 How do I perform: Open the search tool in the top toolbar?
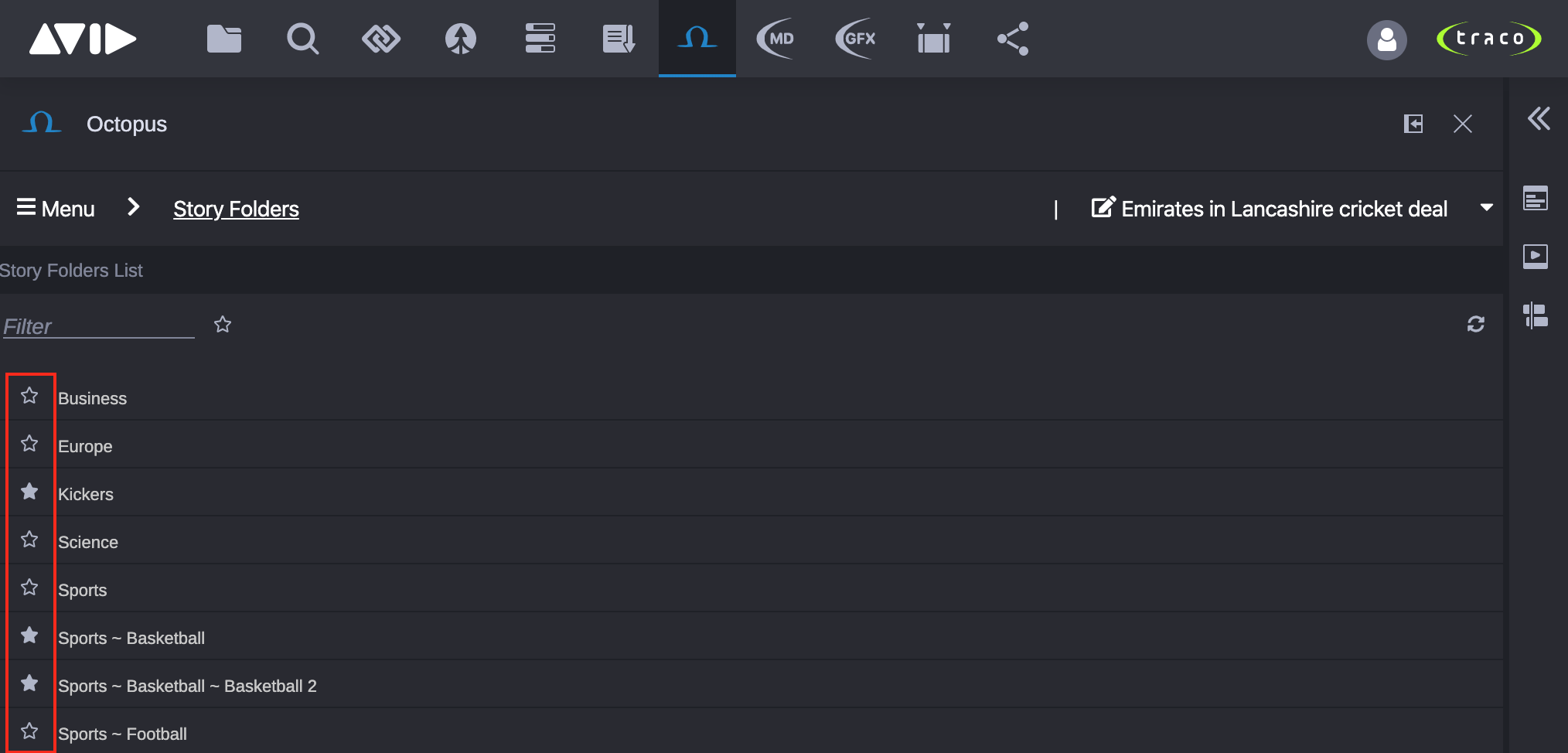pos(302,39)
